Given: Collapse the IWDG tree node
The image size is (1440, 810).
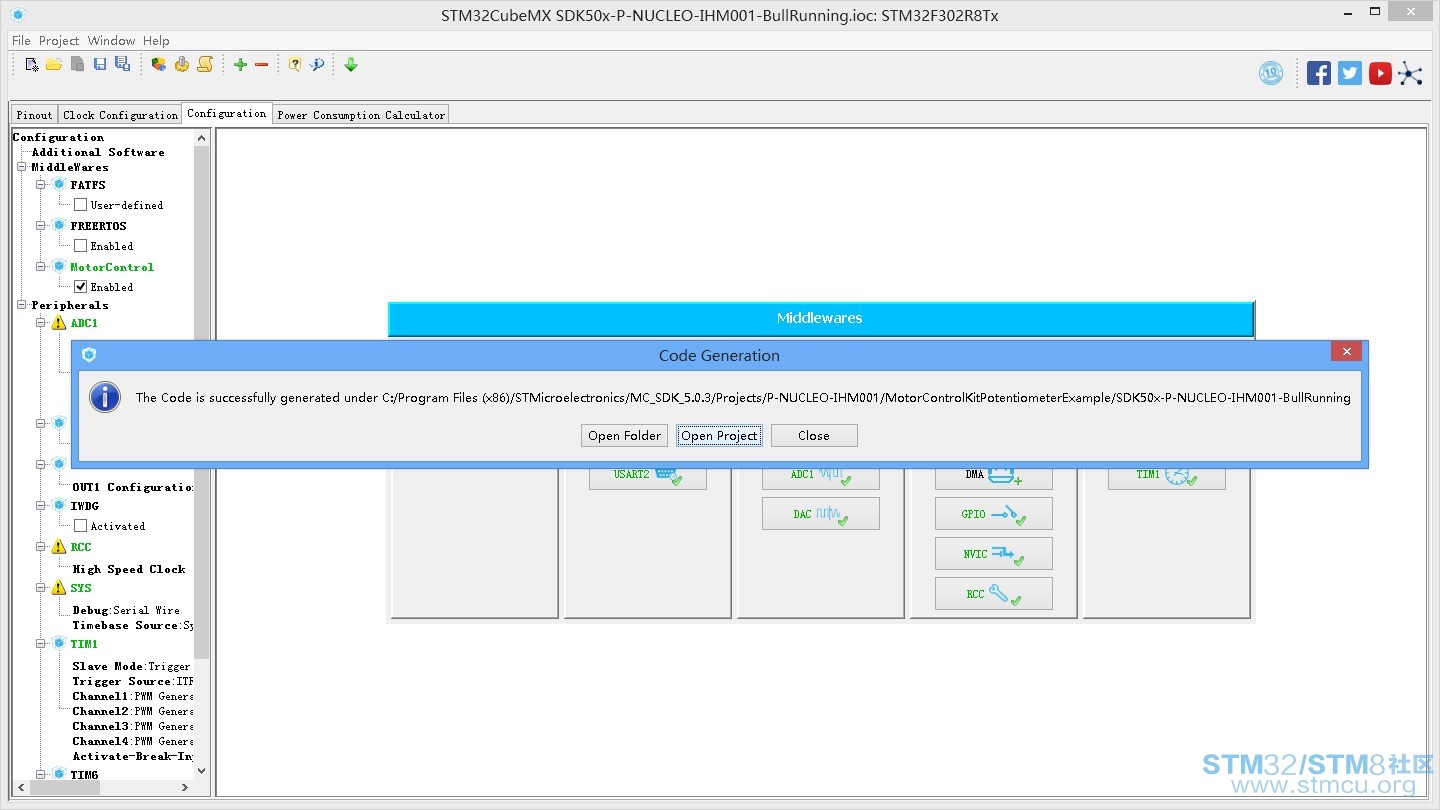Looking at the screenshot, I should (41, 506).
